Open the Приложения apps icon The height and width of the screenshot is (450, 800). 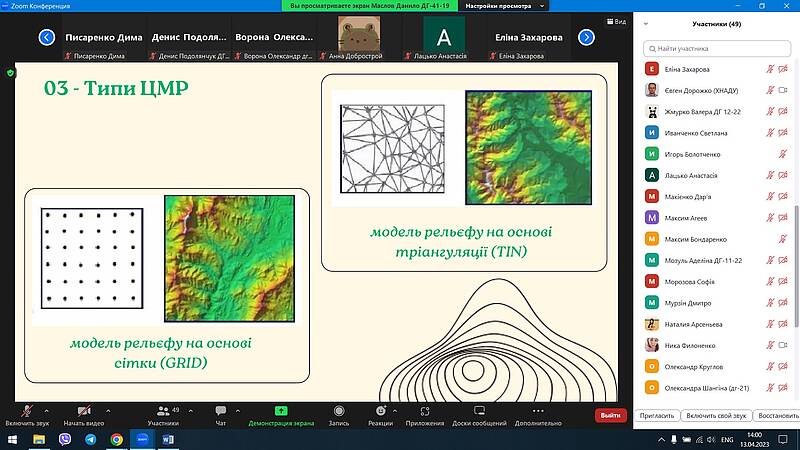tap(424, 411)
